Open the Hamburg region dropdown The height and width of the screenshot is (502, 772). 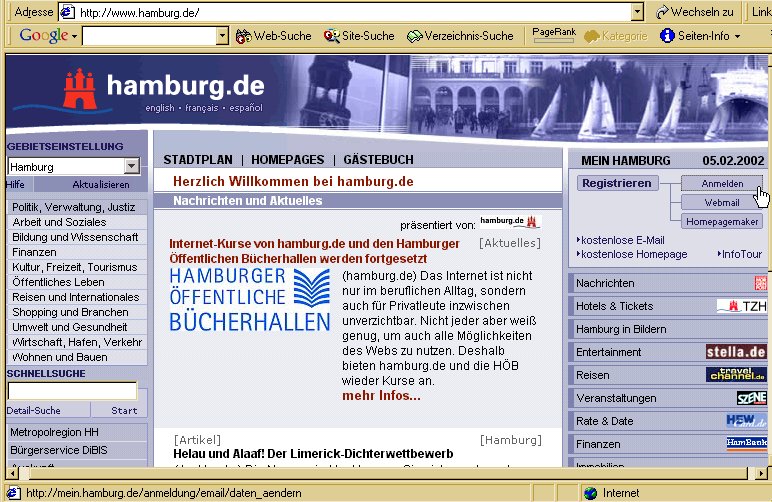point(131,167)
